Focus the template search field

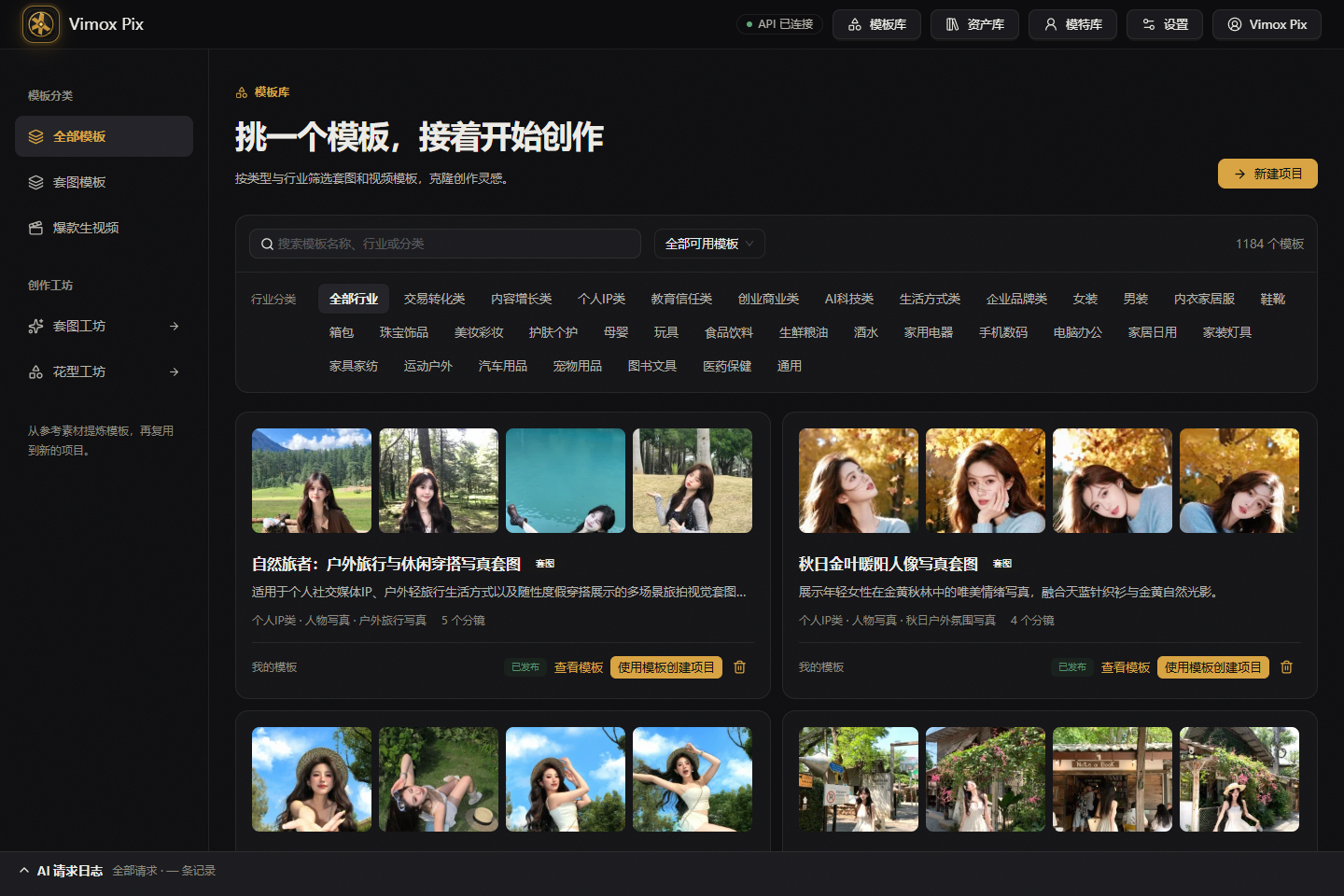(x=445, y=244)
